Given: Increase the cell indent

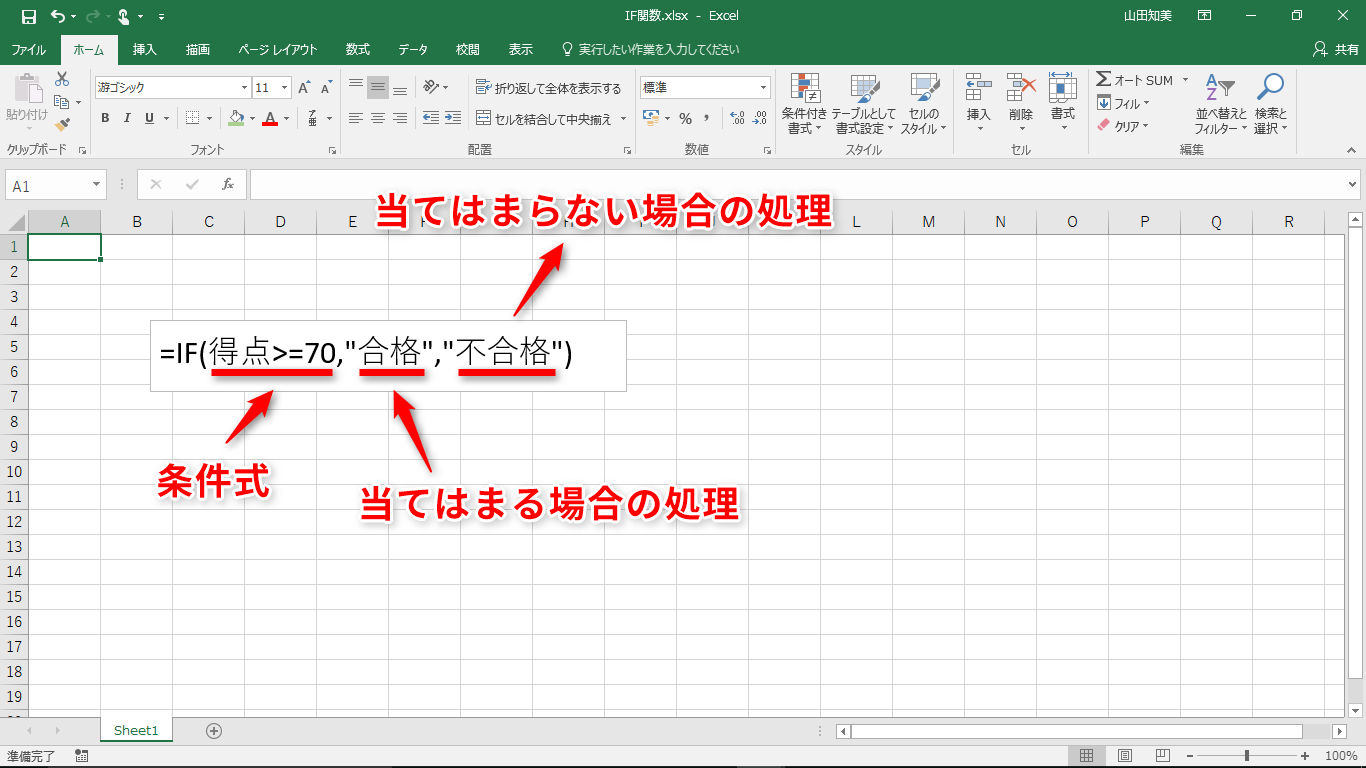Looking at the screenshot, I should [x=453, y=118].
